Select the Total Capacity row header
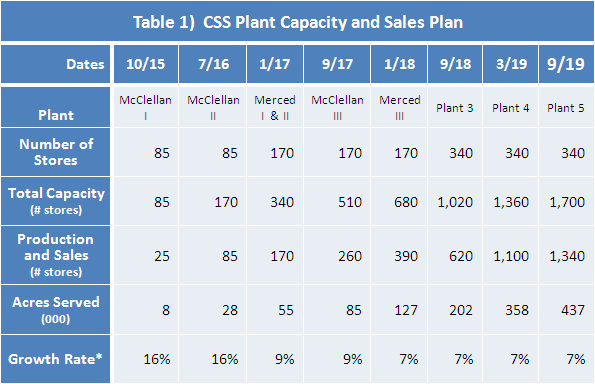Image resolution: width=595 pixels, height=384 pixels. 55,201
